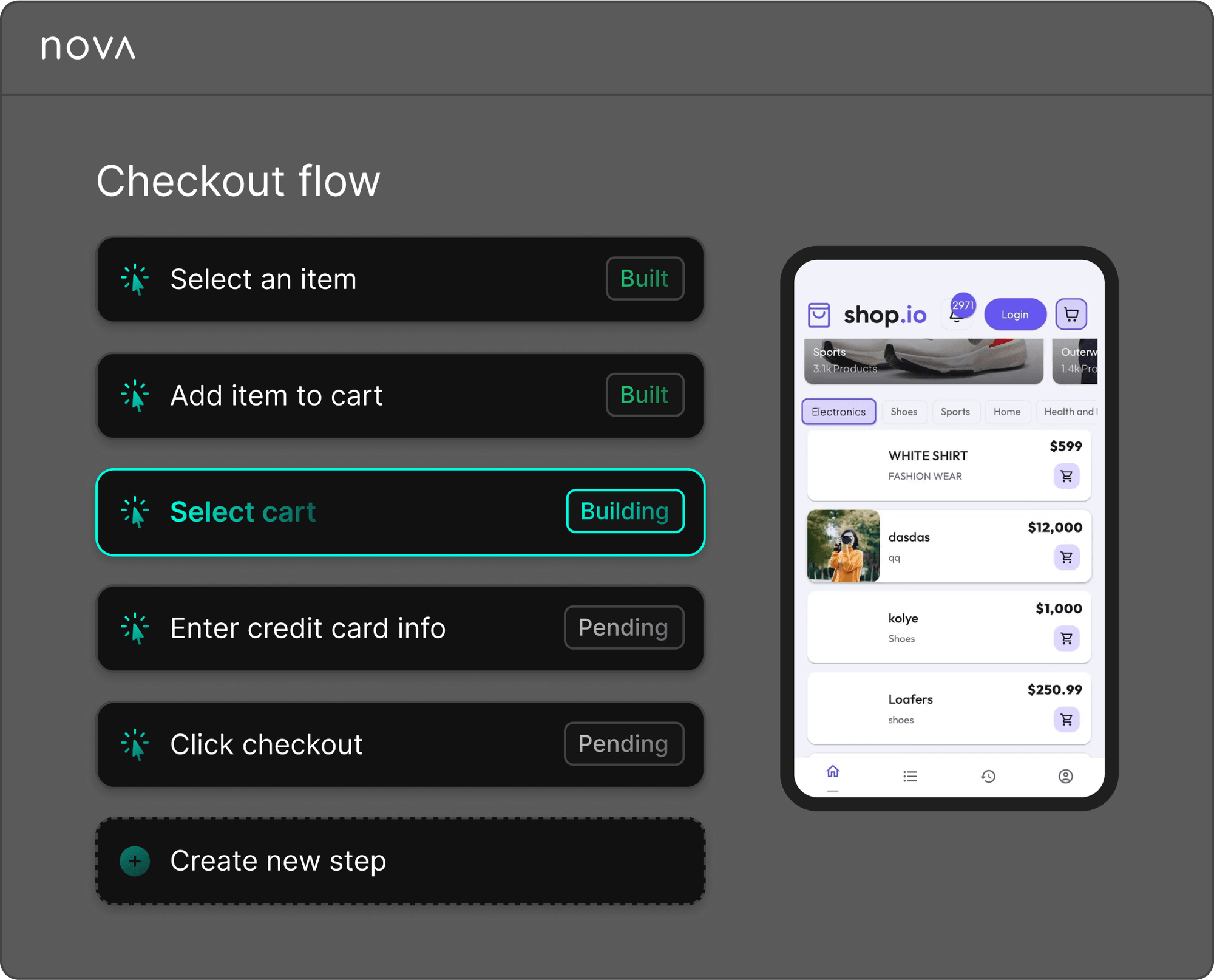Select the Health and category tab
This screenshot has width=1214, height=980.
(1067, 412)
